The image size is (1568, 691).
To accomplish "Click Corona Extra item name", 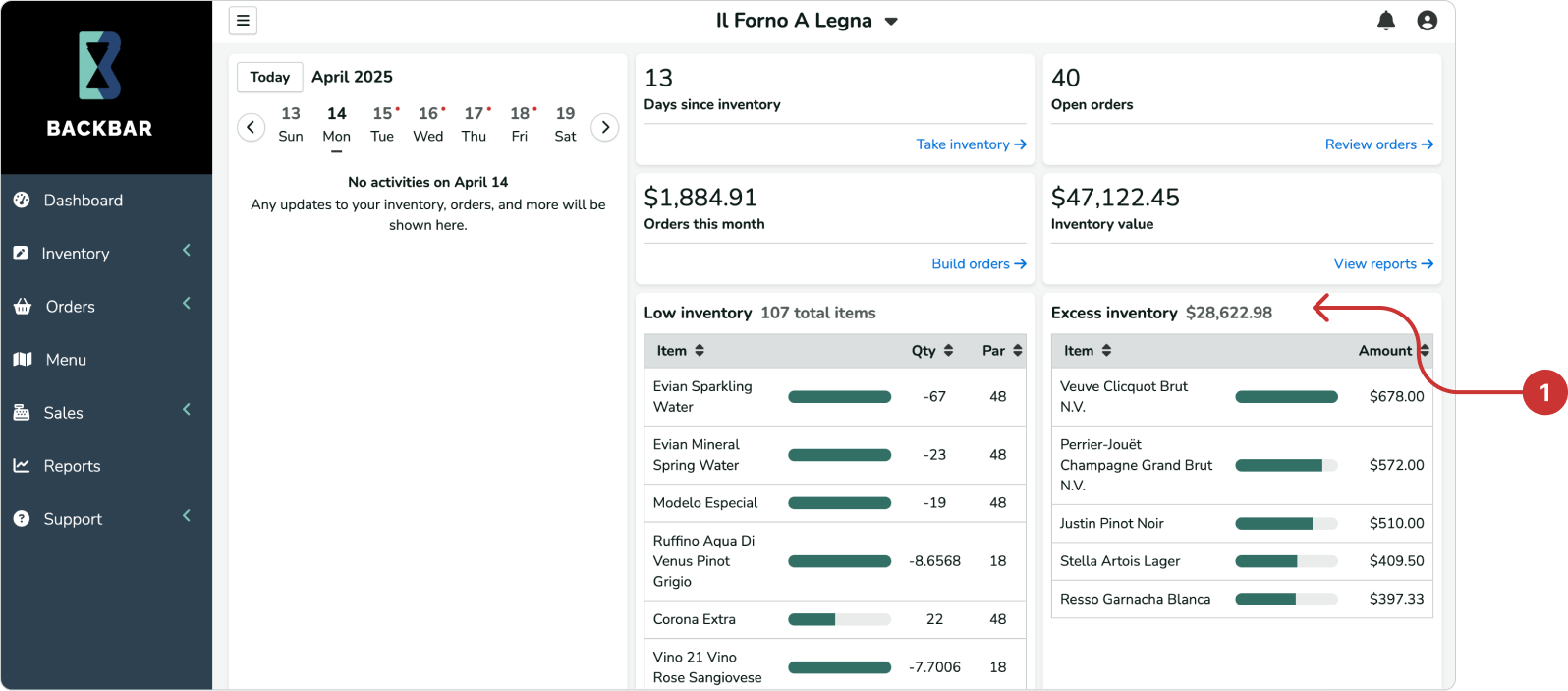I will click(x=695, y=619).
